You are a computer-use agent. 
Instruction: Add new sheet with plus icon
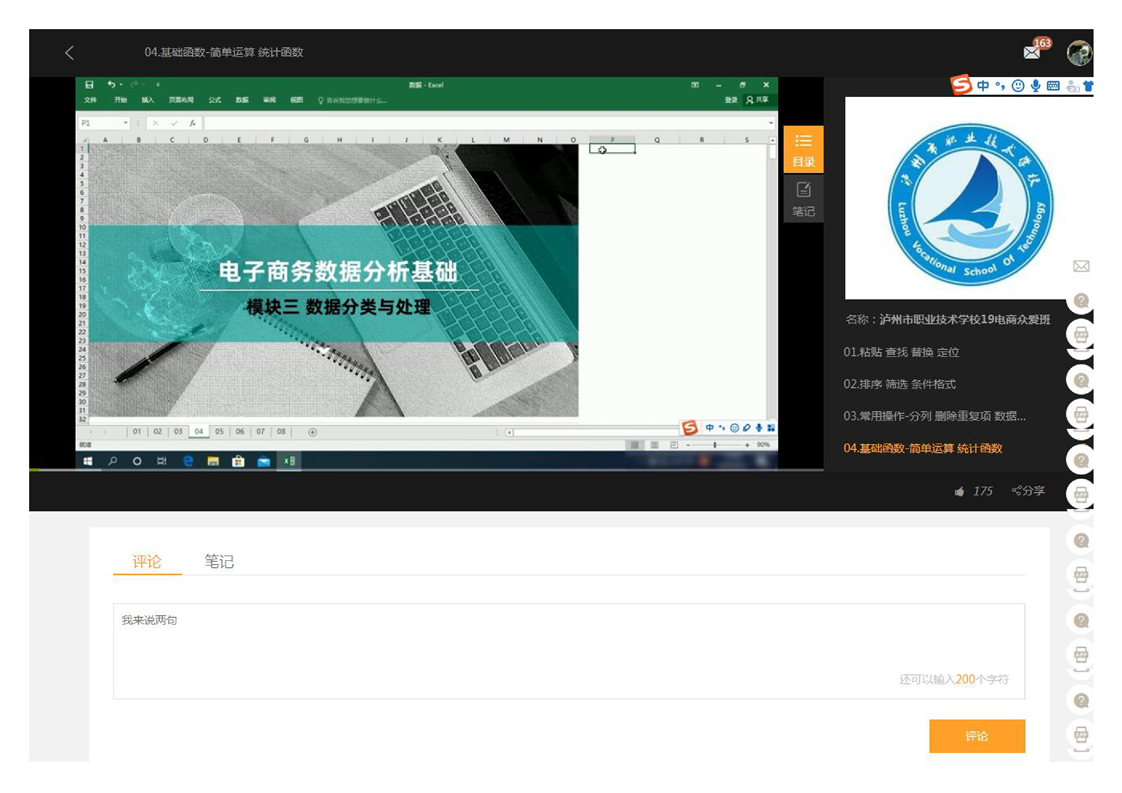(312, 432)
